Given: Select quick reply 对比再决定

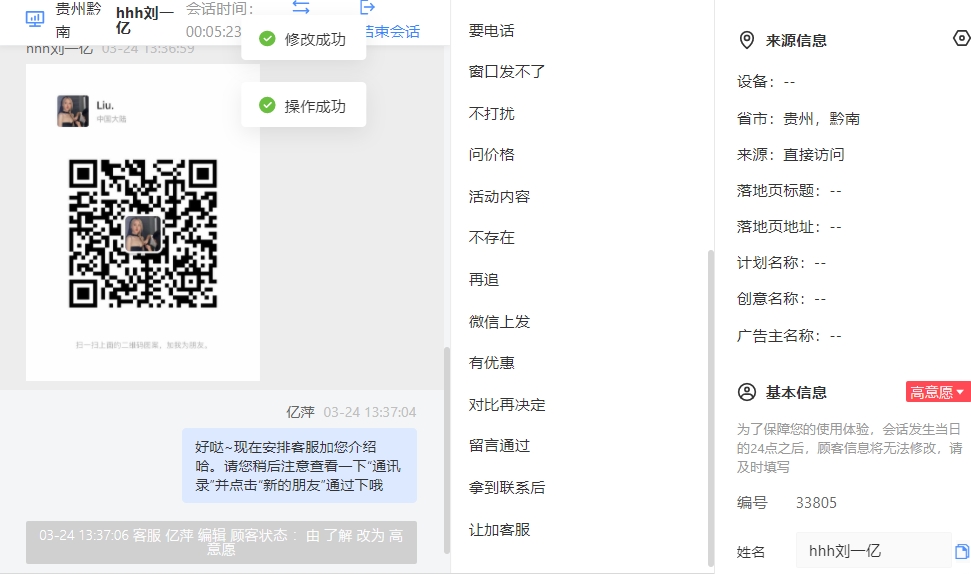Looking at the screenshot, I should pyautogui.click(x=507, y=405).
